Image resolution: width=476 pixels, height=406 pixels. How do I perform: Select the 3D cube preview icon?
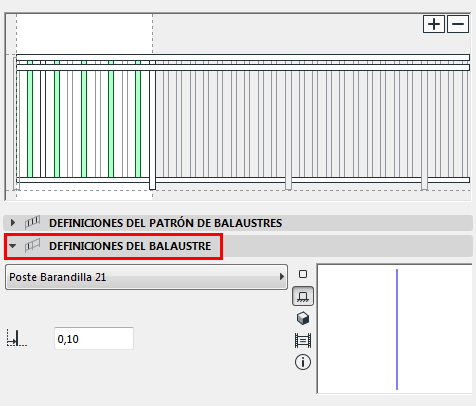[303, 318]
